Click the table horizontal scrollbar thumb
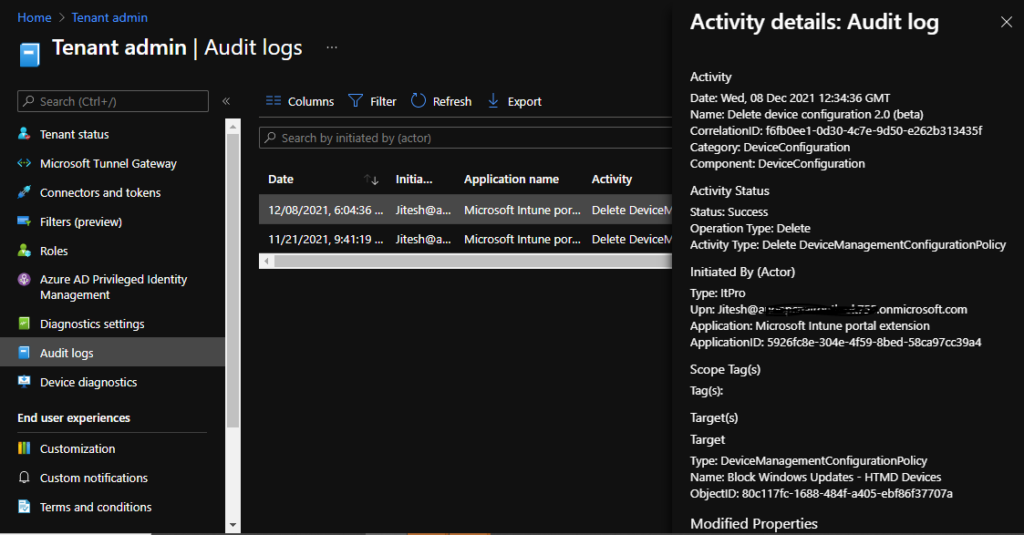The width and height of the screenshot is (1024, 535). (x=473, y=261)
